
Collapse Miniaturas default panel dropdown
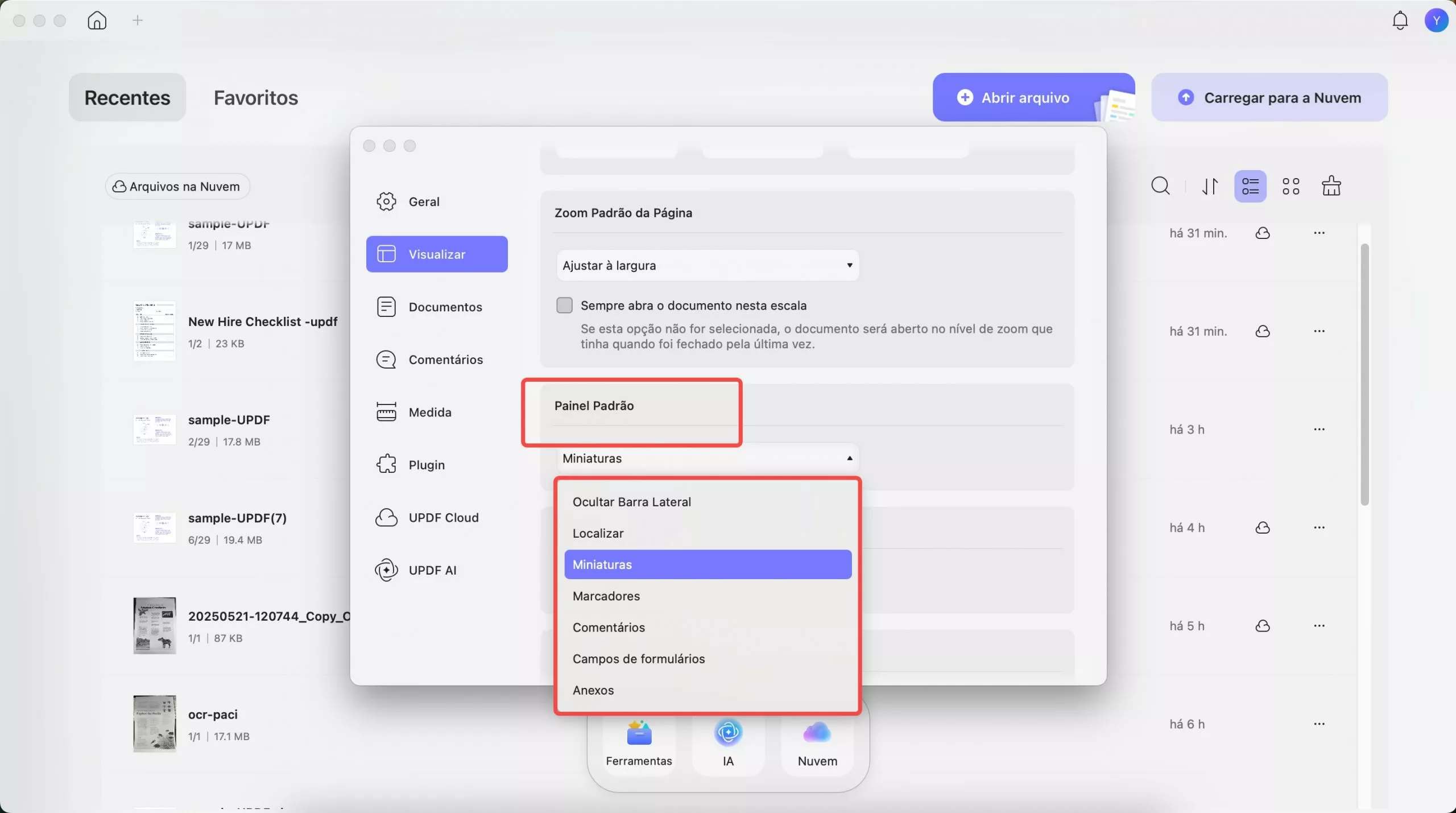(708, 459)
